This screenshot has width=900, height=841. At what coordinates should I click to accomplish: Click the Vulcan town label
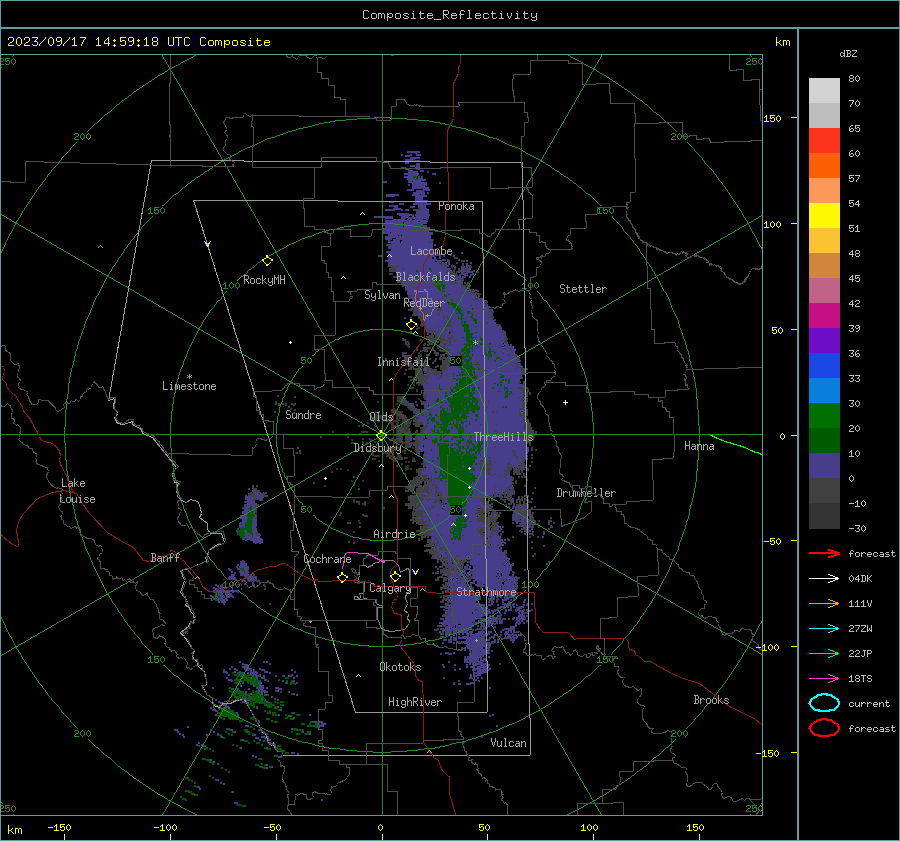pos(508,743)
